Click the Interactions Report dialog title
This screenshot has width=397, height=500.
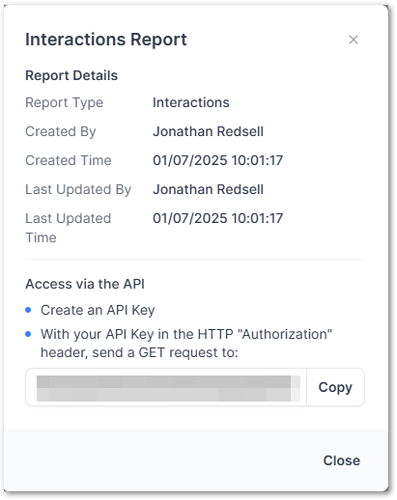click(x=106, y=40)
